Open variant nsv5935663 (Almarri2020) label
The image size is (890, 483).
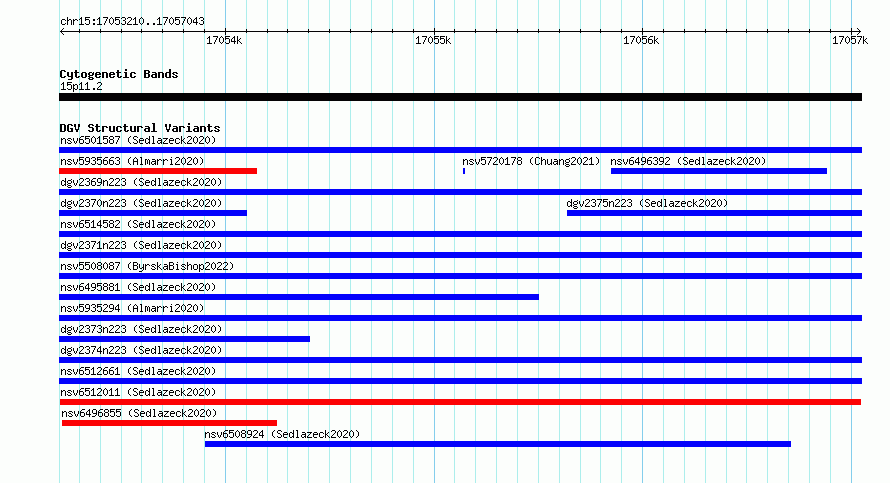click(132, 161)
